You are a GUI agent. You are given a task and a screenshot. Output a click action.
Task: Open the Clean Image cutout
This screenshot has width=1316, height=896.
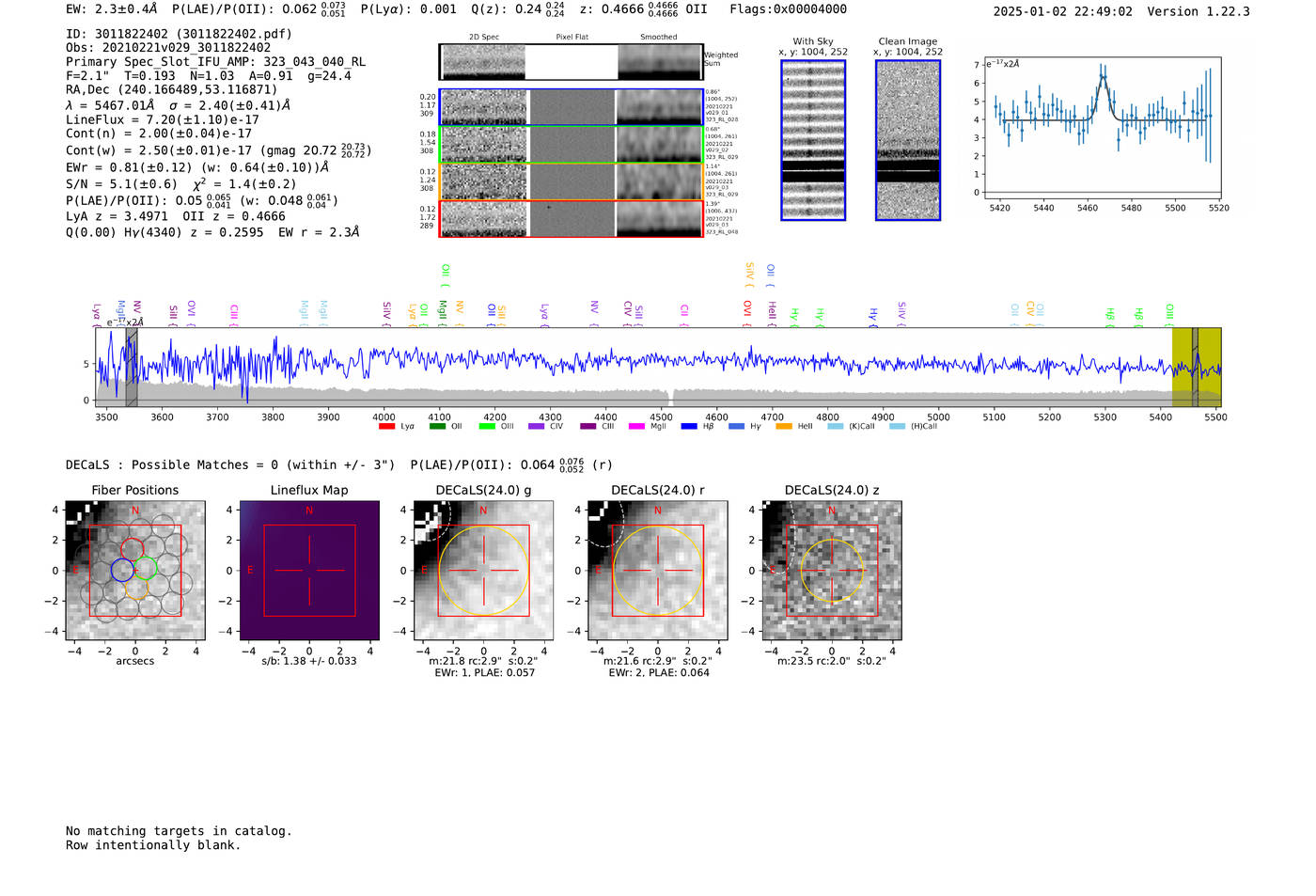point(908,140)
